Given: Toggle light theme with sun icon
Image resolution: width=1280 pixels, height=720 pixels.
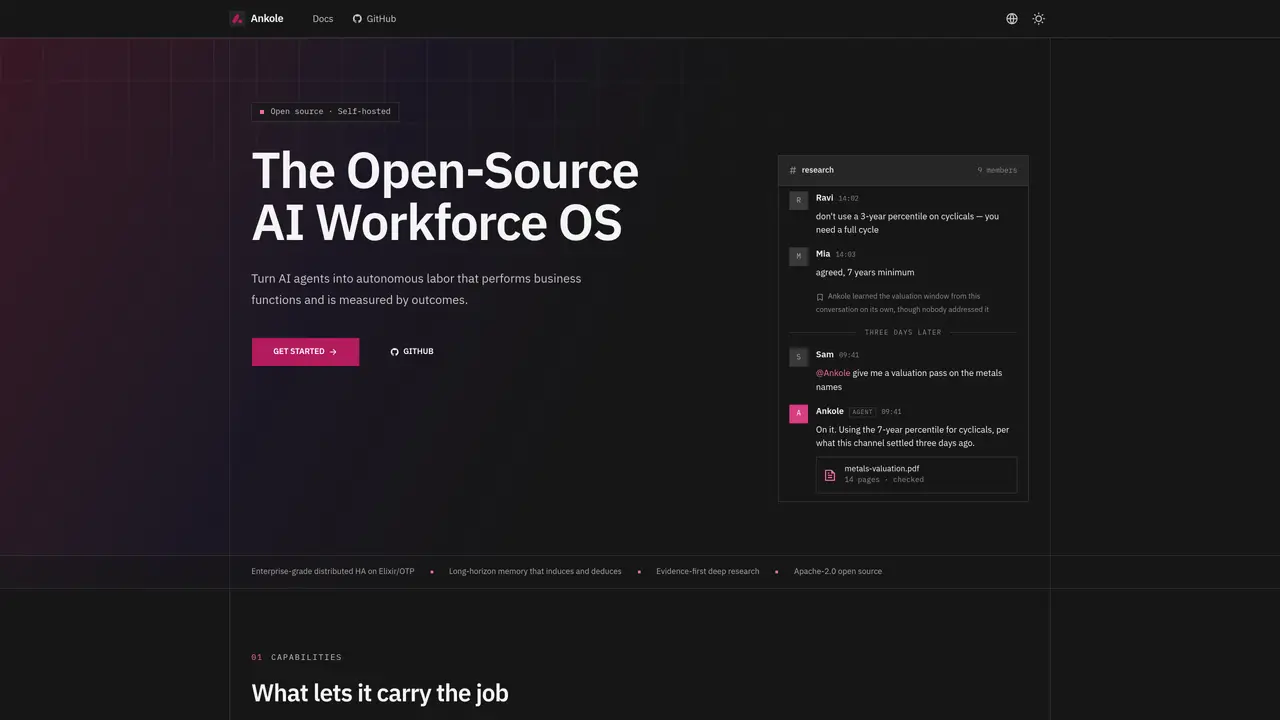Looking at the screenshot, I should pyautogui.click(x=1039, y=18).
